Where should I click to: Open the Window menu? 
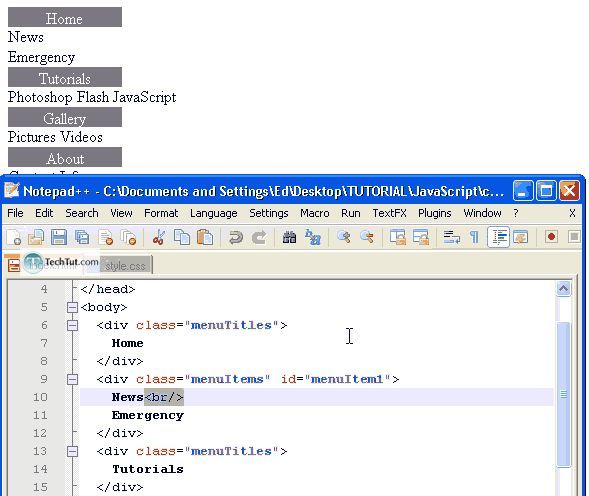(482, 213)
